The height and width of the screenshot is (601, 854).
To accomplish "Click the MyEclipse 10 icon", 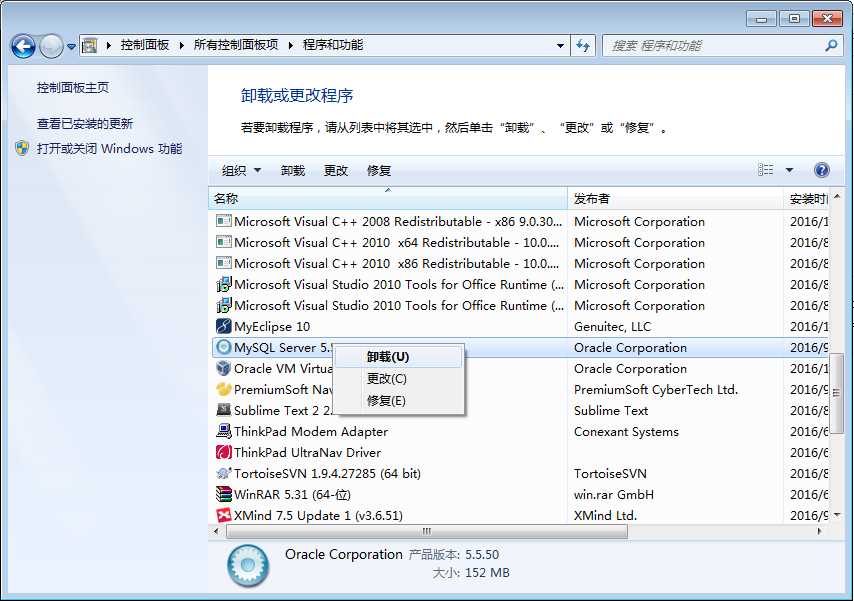I will [224, 326].
